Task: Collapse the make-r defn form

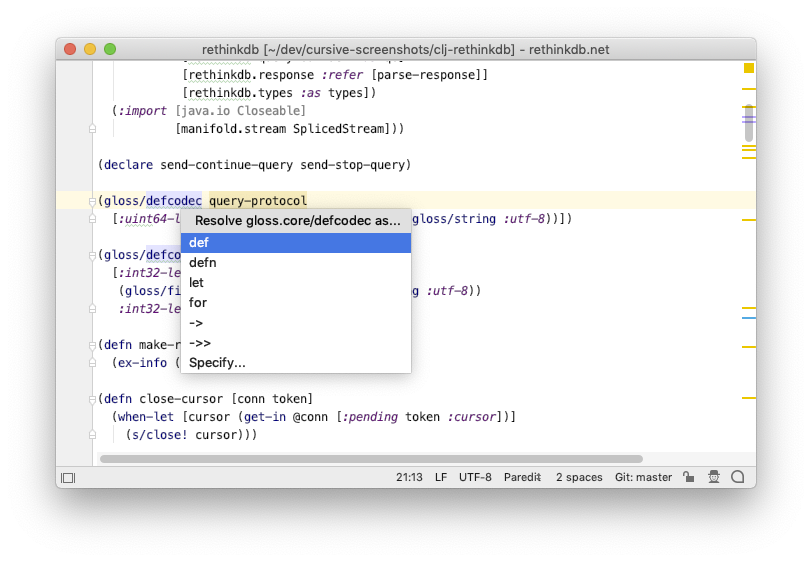Action: (x=92, y=345)
